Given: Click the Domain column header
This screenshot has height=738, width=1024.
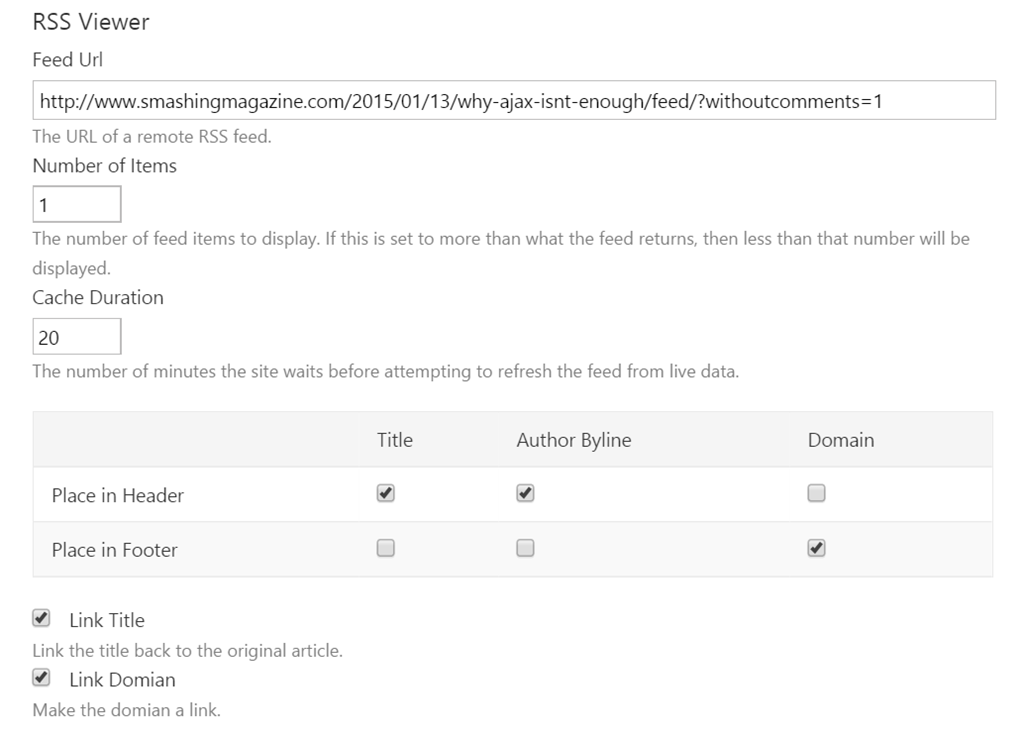Looking at the screenshot, I should tap(841, 440).
